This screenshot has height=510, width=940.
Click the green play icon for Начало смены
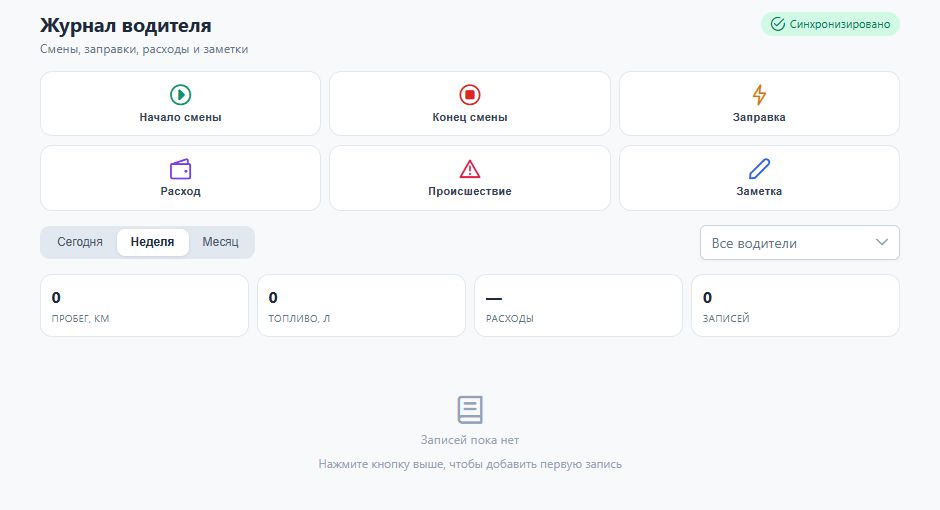pyautogui.click(x=180, y=95)
